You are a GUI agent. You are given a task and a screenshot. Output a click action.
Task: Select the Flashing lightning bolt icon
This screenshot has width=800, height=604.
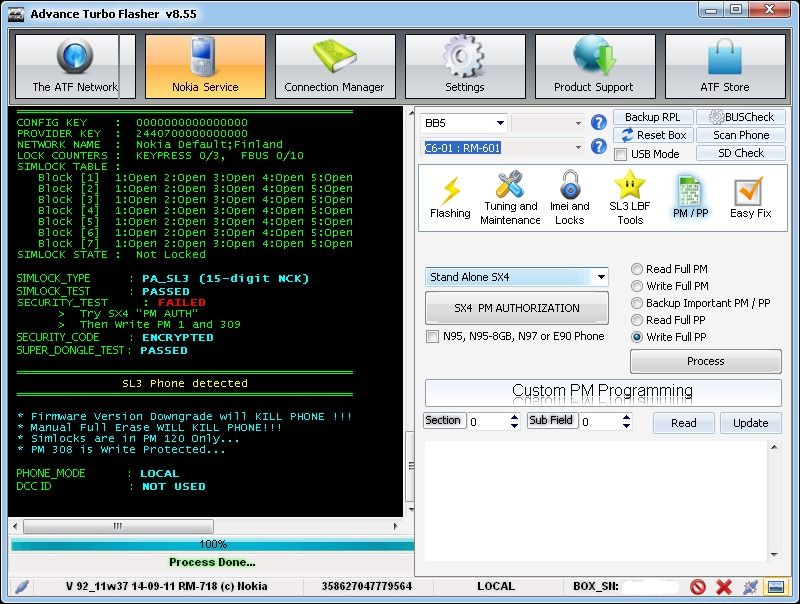[x=451, y=191]
